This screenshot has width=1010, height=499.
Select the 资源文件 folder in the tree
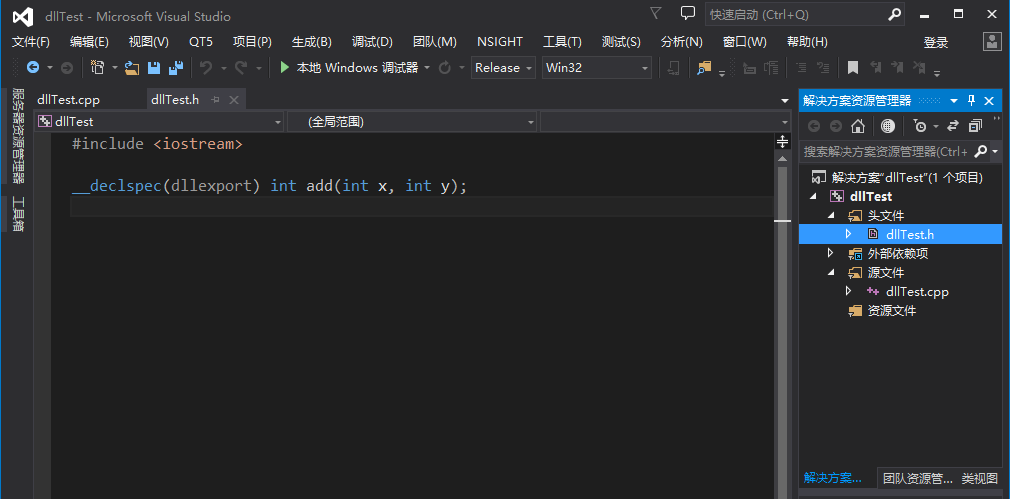pos(891,311)
